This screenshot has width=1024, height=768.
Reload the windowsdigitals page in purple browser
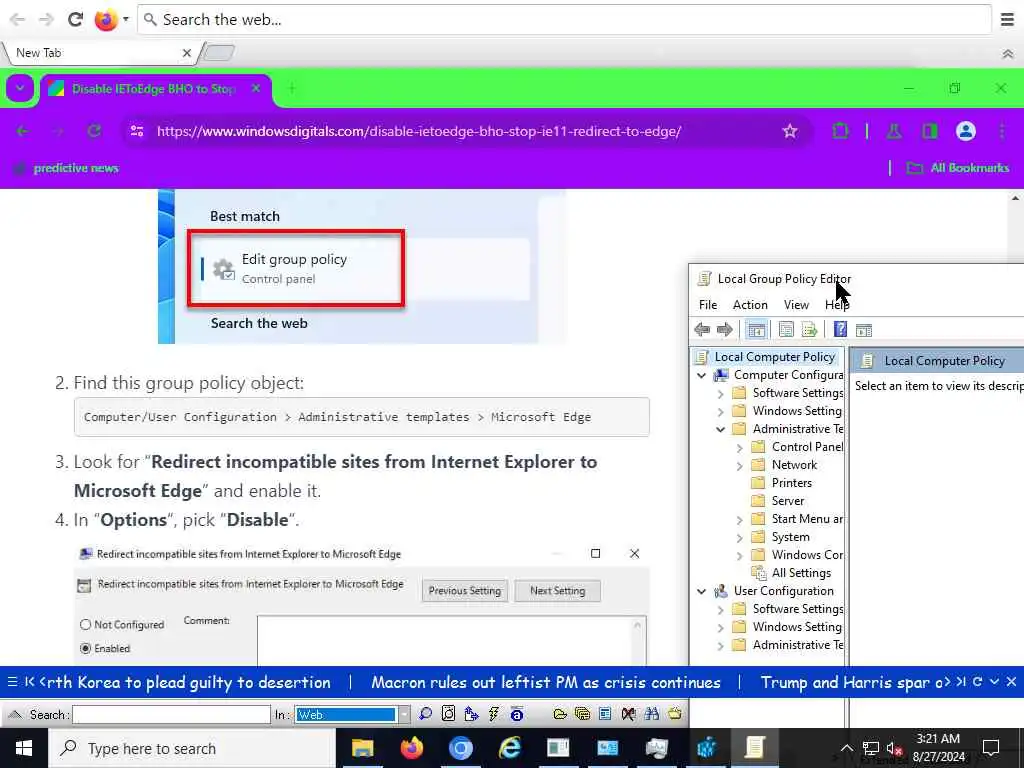[x=94, y=131]
